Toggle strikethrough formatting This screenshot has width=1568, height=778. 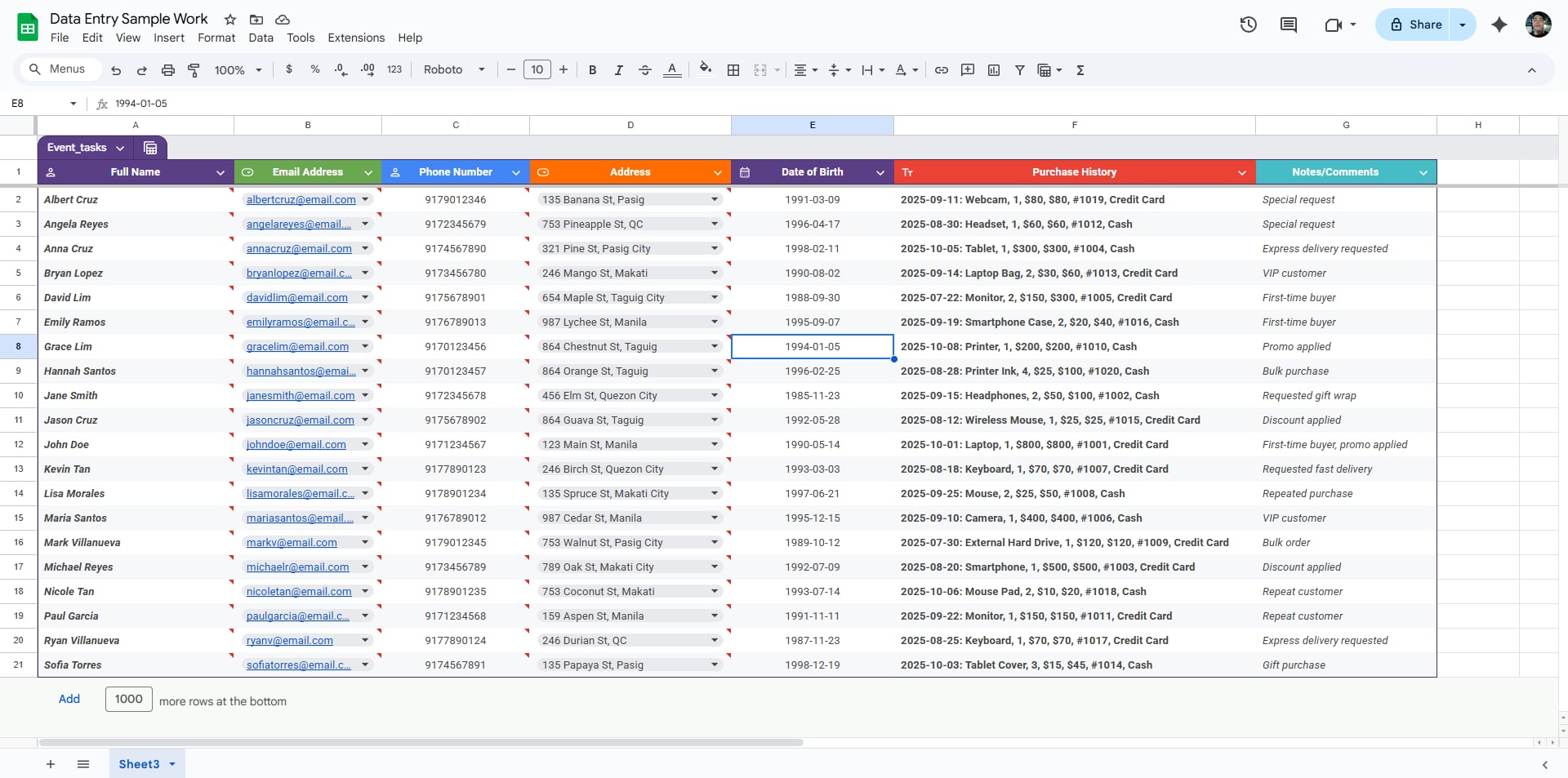(644, 70)
